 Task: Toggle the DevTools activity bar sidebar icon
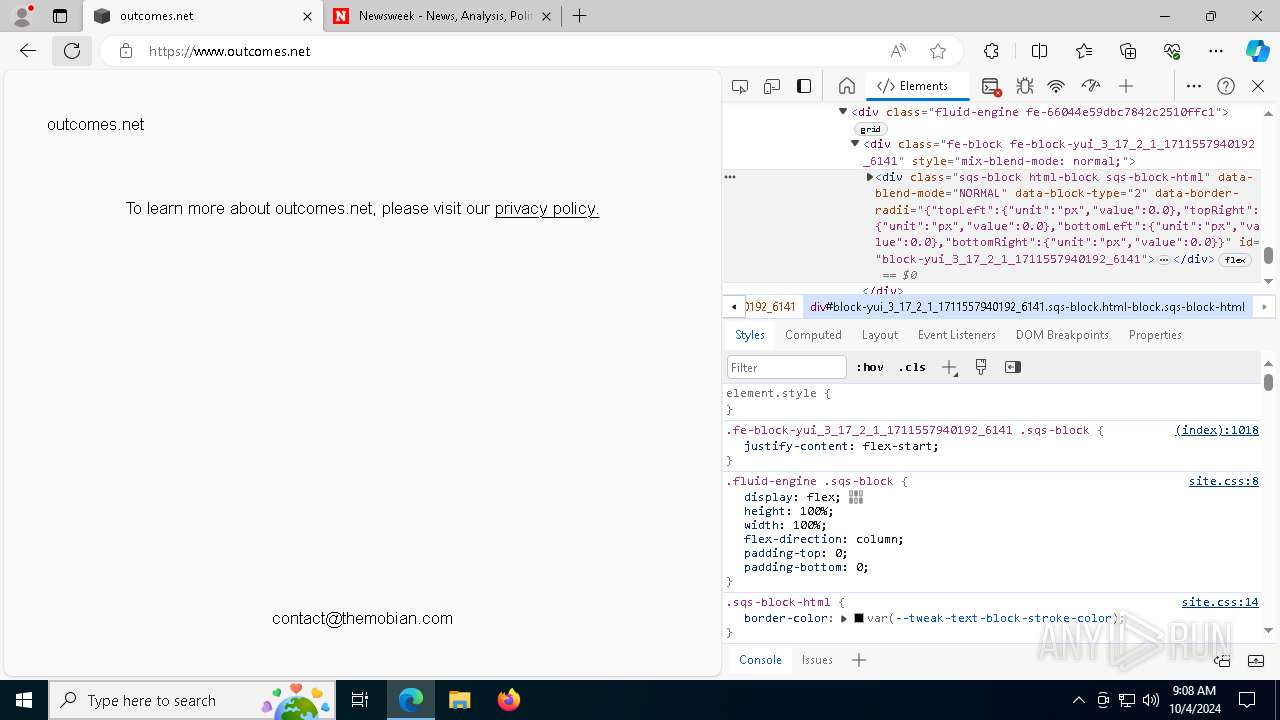804,86
